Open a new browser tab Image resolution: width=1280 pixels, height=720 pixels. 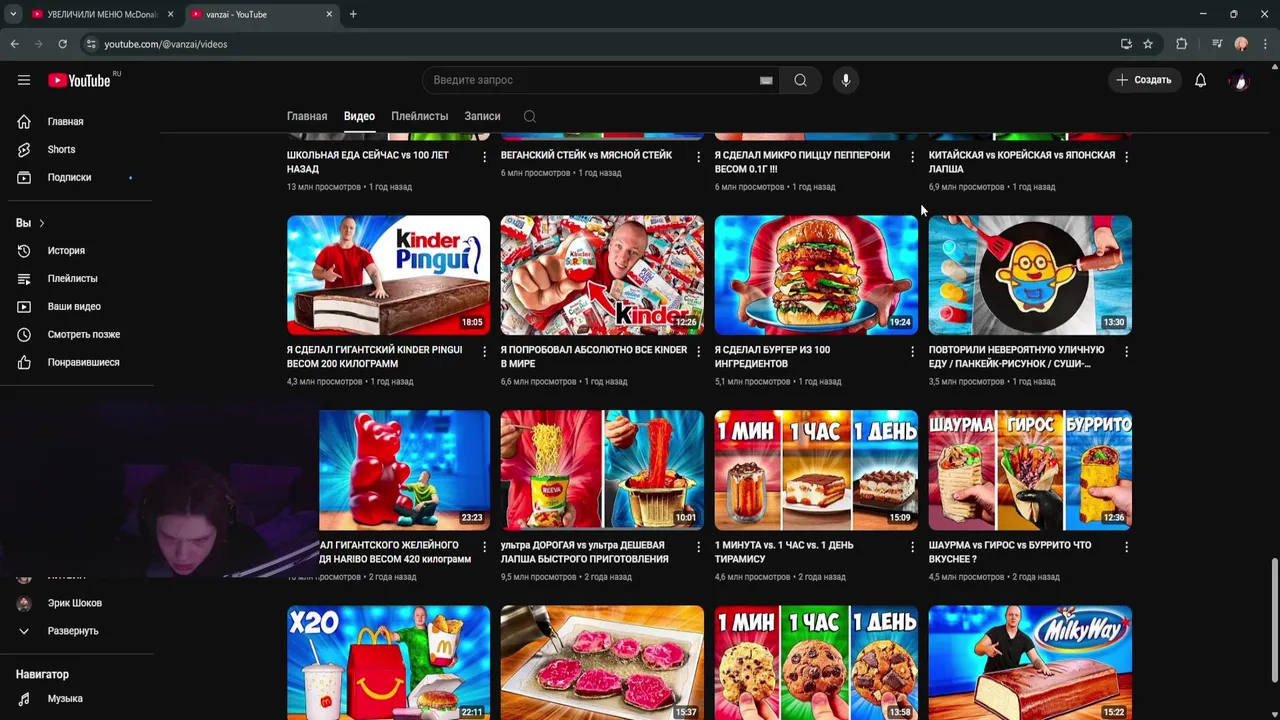[353, 14]
